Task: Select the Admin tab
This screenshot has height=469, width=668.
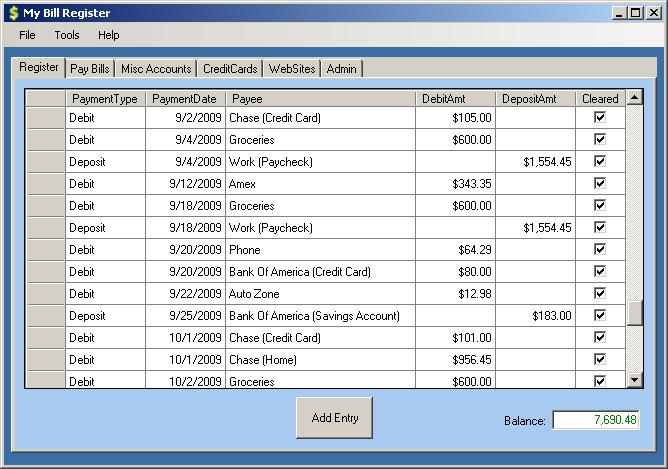Action: pyautogui.click(x=342, y=69)
